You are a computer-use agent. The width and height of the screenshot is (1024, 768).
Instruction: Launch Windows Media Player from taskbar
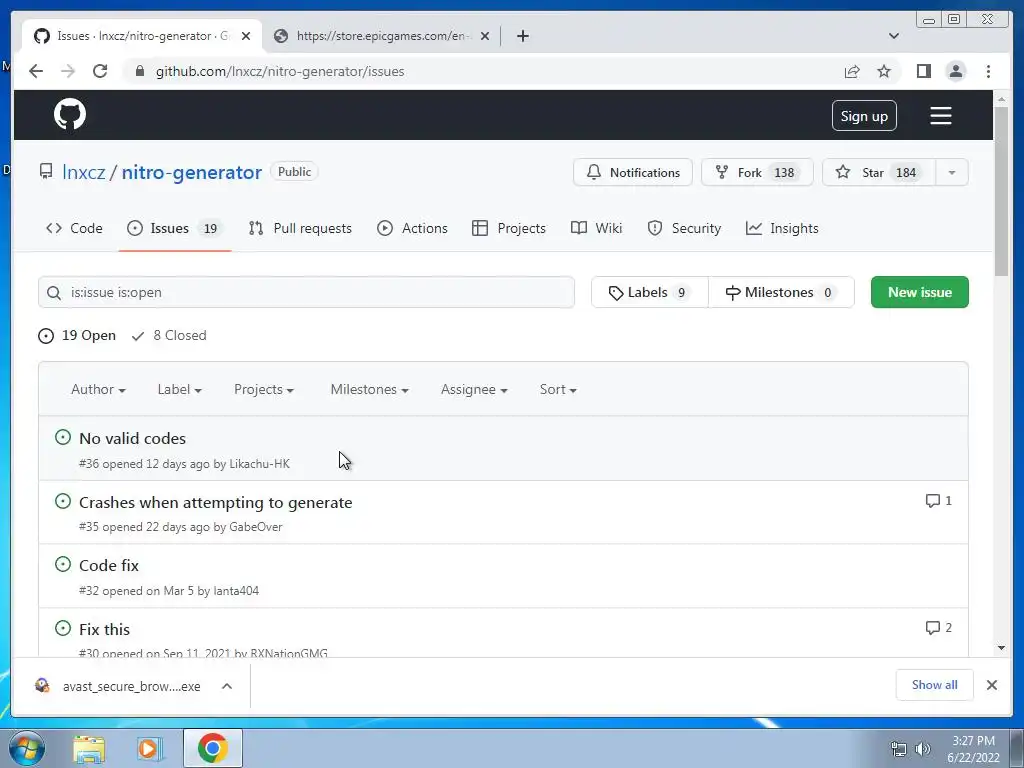point(150,748)
